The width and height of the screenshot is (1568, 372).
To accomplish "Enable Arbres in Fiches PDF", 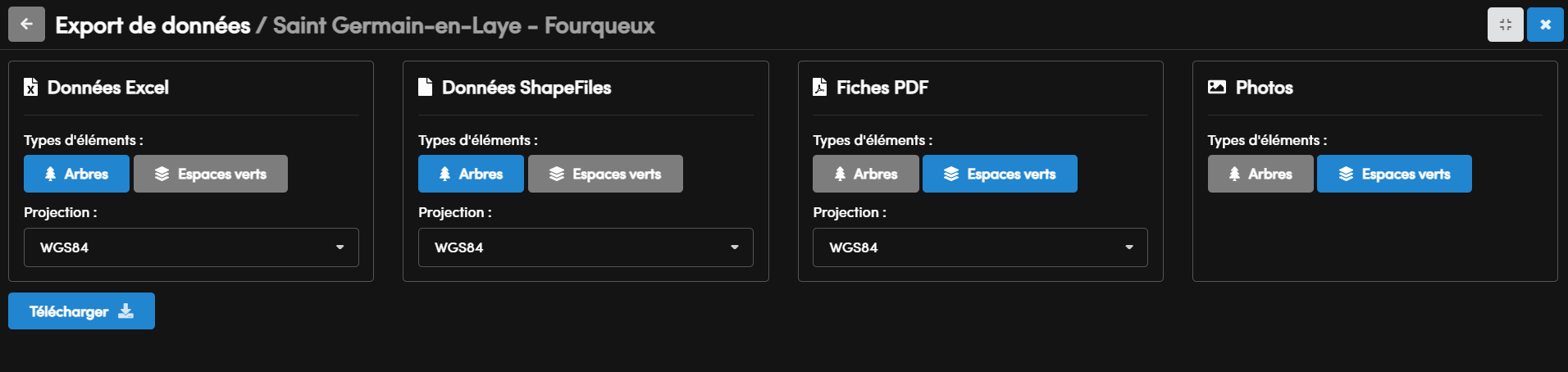I will pos(866,174).
